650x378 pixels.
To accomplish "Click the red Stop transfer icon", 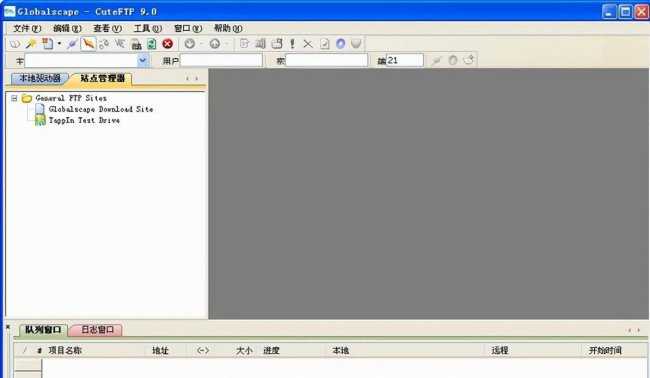I will pyautogui.click(x=167, y=44).
